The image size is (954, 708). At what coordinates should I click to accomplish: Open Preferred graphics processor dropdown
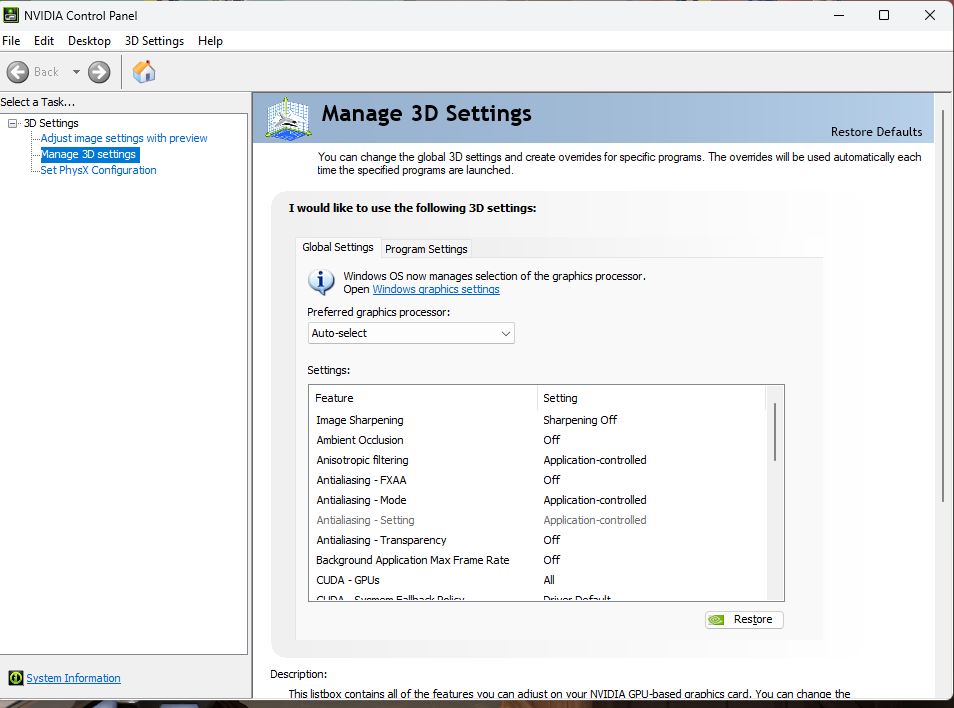(x=411, y=333)
